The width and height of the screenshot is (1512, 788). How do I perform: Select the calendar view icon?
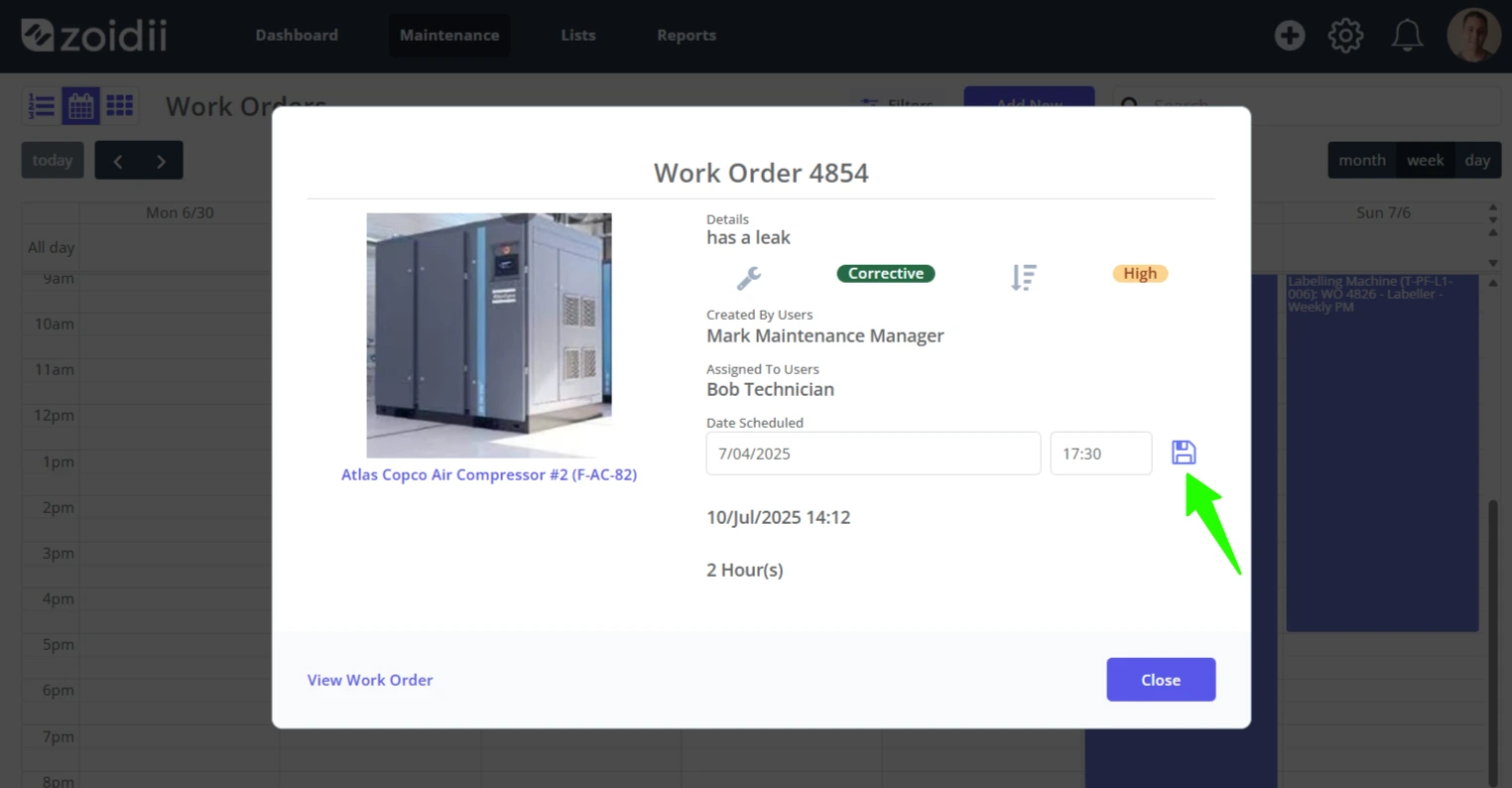[x=81, y=106]
